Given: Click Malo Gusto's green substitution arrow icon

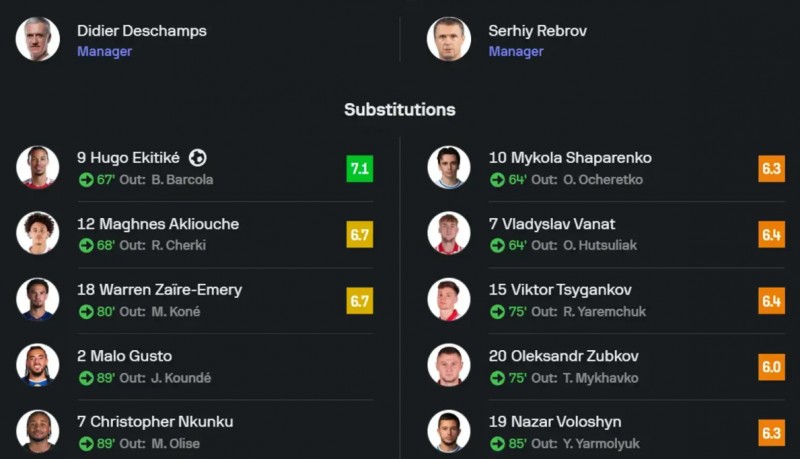Looking at the screenshot, I should (86, 378).
